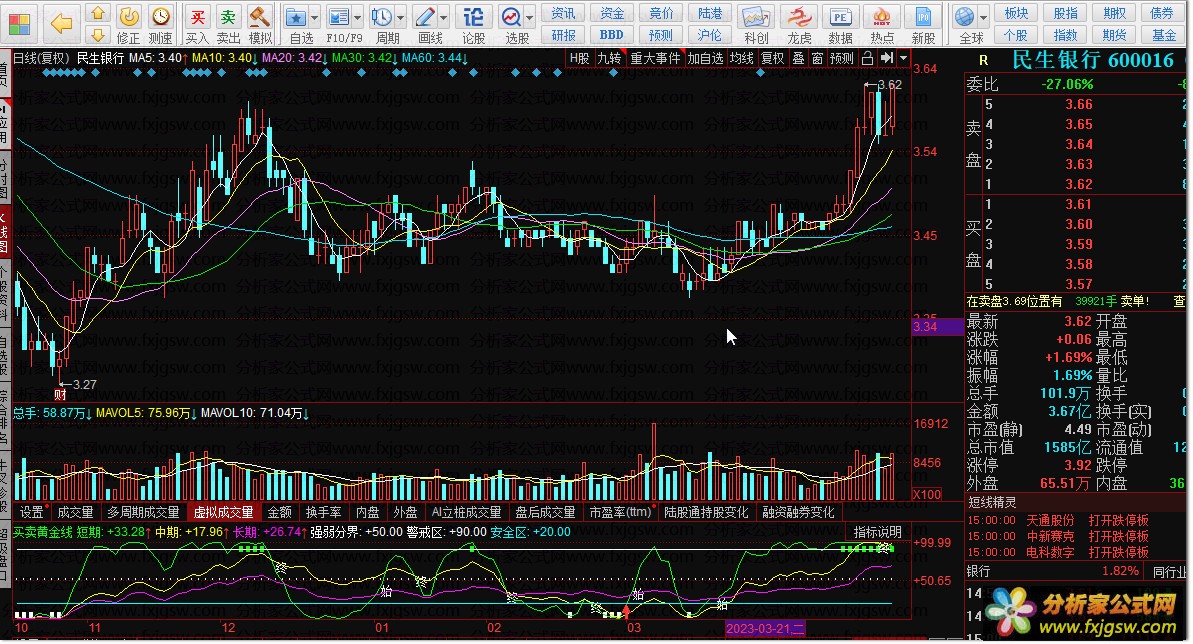The image size is (1193, 644).
Task: Open the 卖出 sell order icon
Action: [x=228, y=25]
